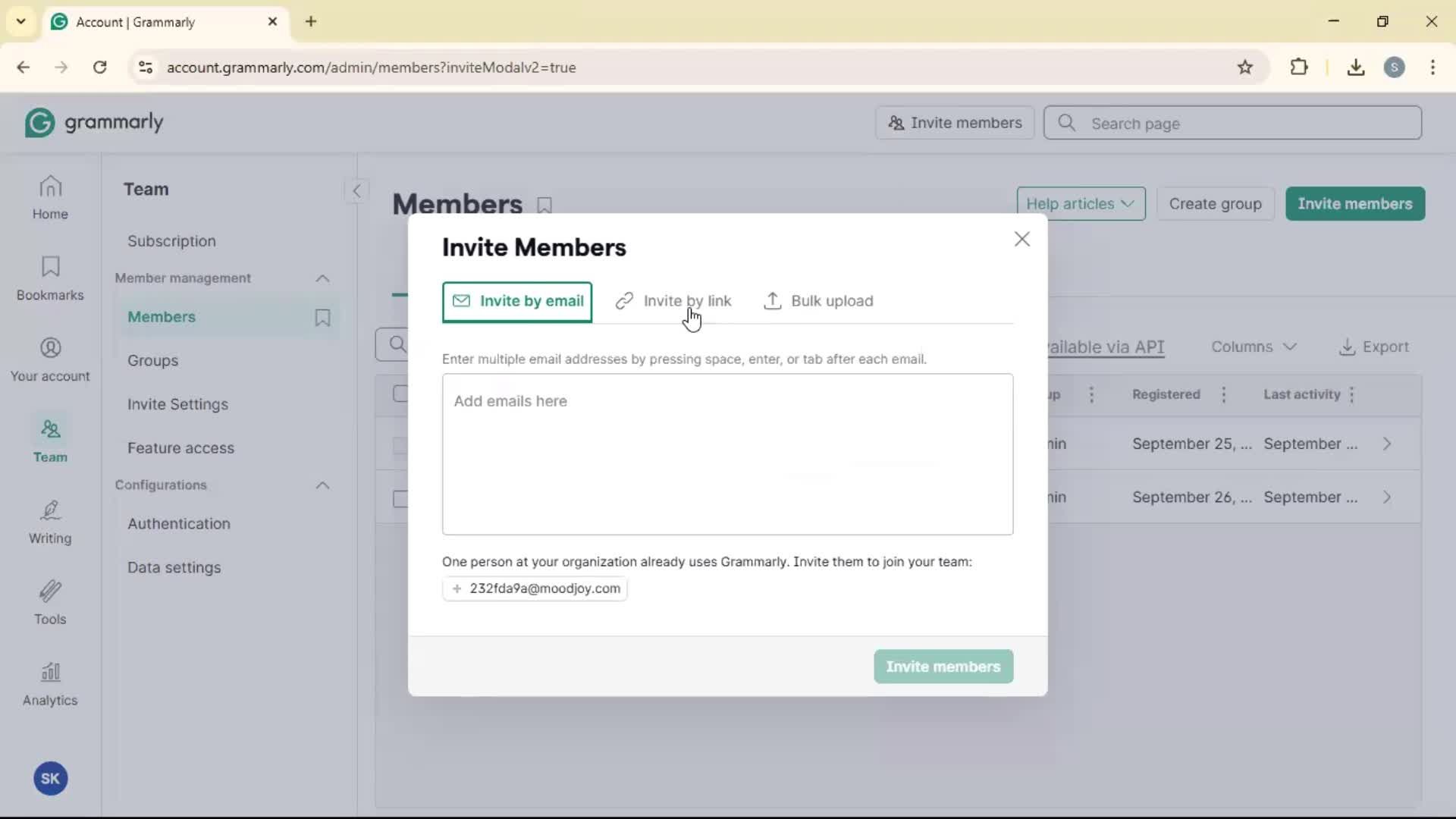Check the second member row checkbox
The height and width of the screenshot is (819, 1456).
[x=400, y=498]
